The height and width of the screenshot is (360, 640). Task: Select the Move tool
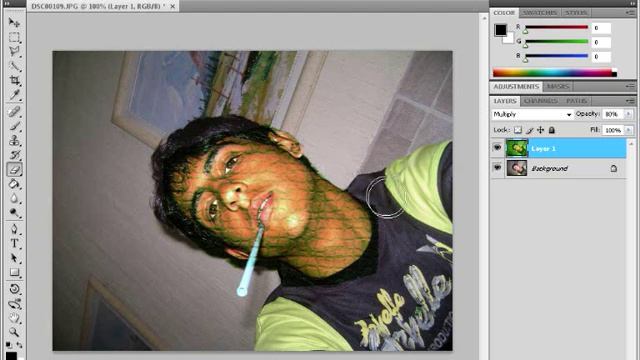(14, 22)
